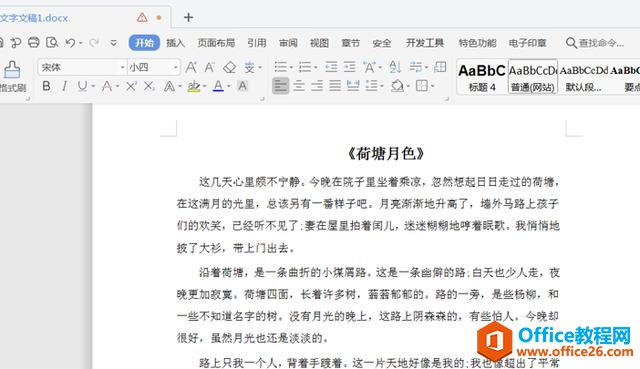Image resolution: width=640 pixels, height=369 pixels.
Task: Open the line spacing dropdown arrow
Action: pyautogui.click(x=382, y=87)
